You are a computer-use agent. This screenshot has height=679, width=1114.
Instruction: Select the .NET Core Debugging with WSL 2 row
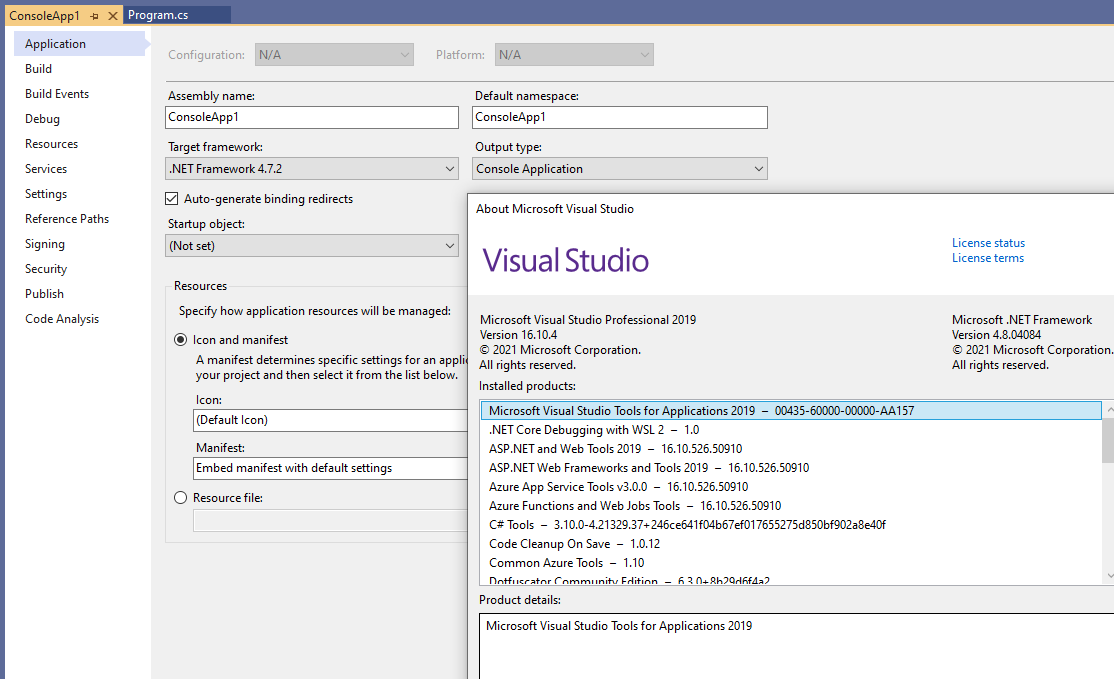(791, 430)
